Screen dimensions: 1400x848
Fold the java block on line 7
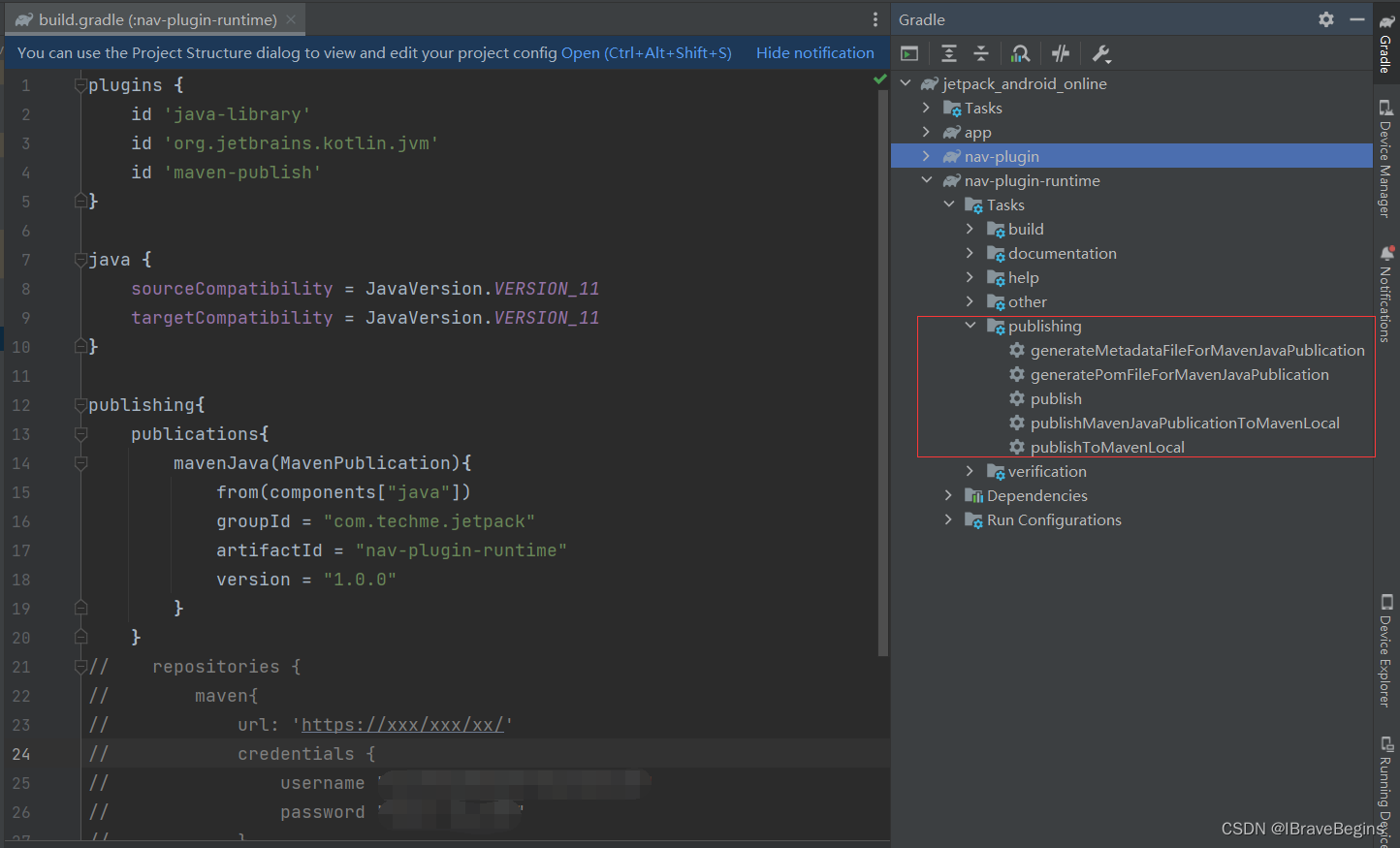coord(81,260)
